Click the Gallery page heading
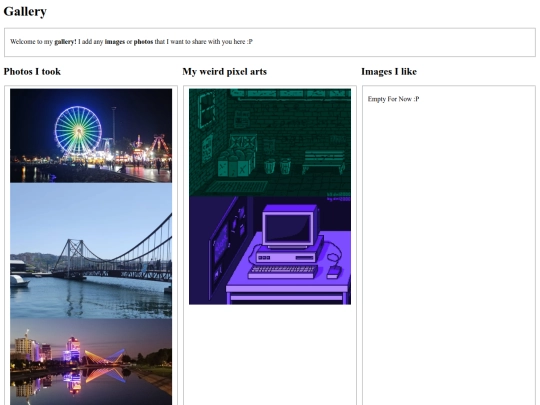This screenshot has width=540, height=405. click(x=25, y=11)
